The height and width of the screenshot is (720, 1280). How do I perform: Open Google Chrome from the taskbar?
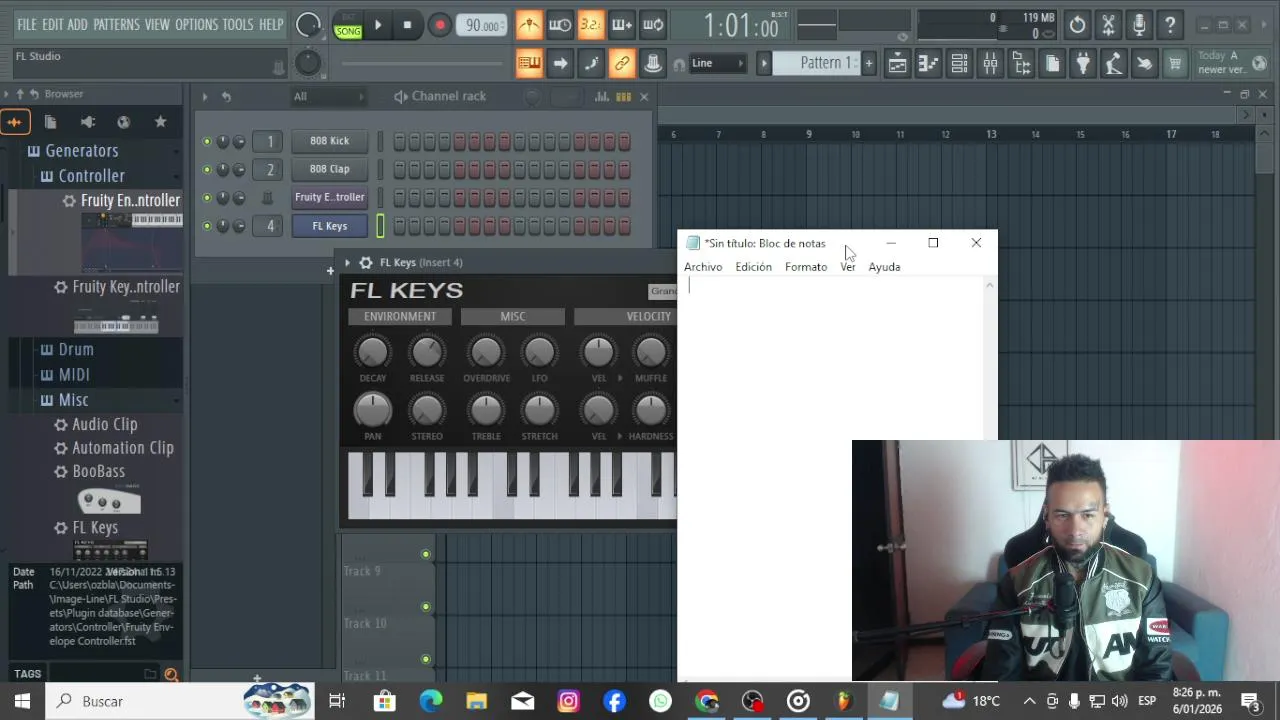pyautogui.click(x=707, y=701)
